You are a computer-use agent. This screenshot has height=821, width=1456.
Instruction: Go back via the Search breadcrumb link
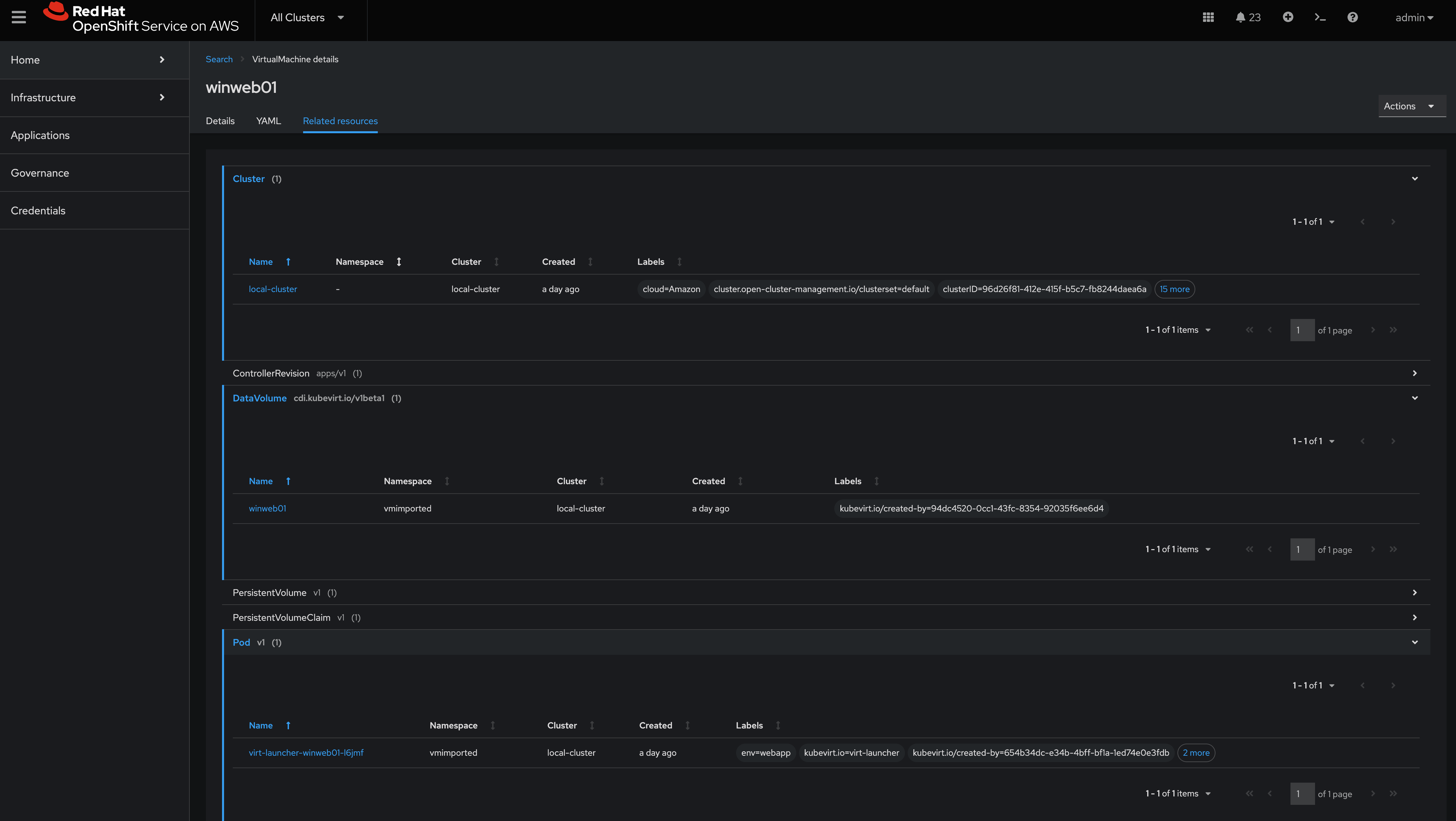pos(219,59)
